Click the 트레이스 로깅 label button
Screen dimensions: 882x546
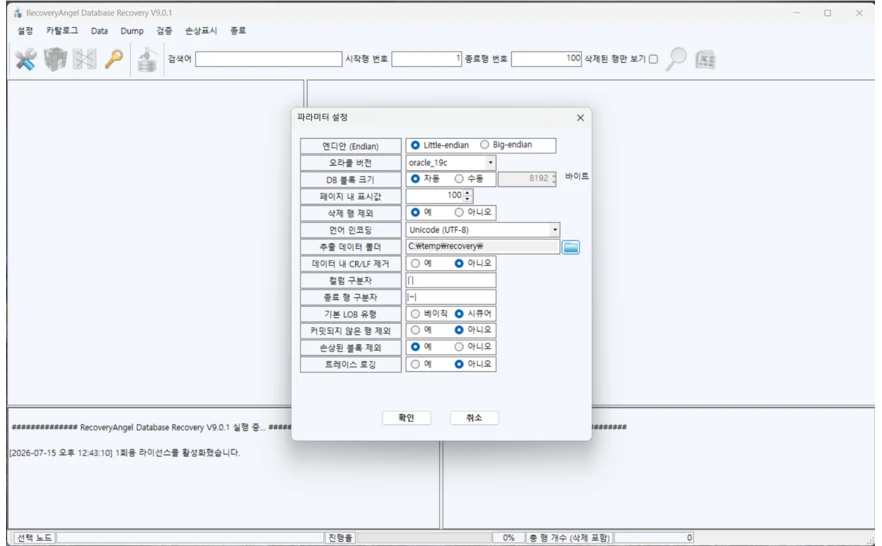pos(350,364)
